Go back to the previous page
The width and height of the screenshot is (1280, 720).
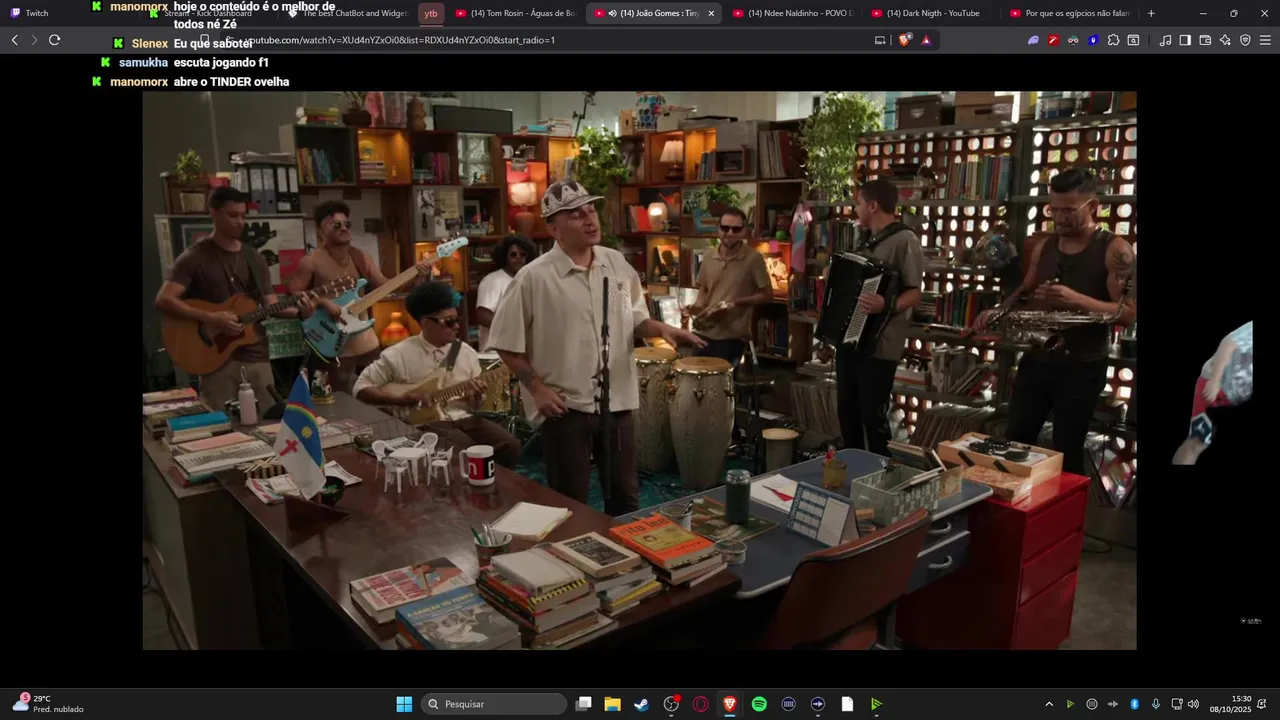14,40
